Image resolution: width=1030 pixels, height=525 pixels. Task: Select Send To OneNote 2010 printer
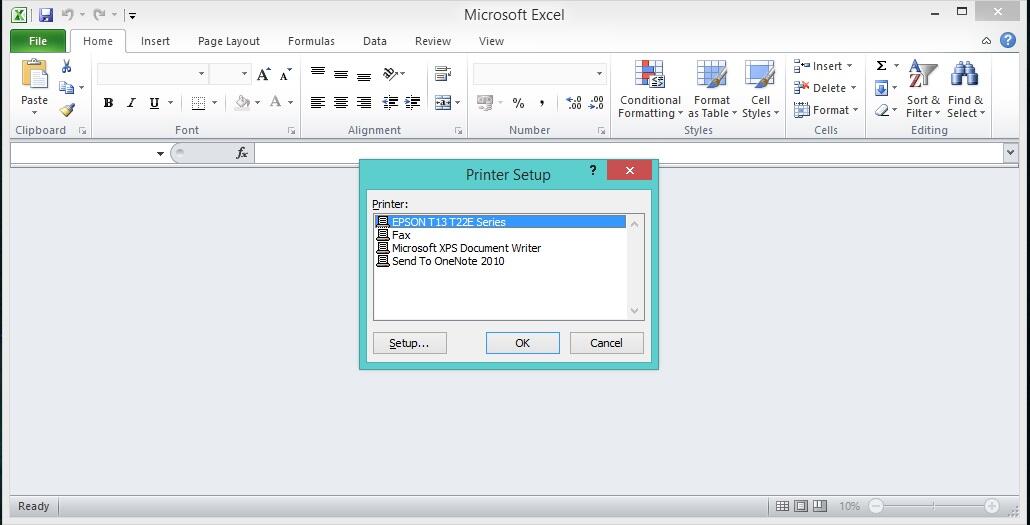pos(500,261)
